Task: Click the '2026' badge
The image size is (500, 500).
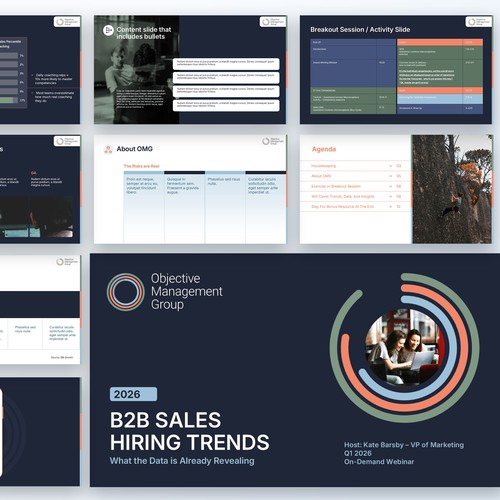Action: coord(133,394)
